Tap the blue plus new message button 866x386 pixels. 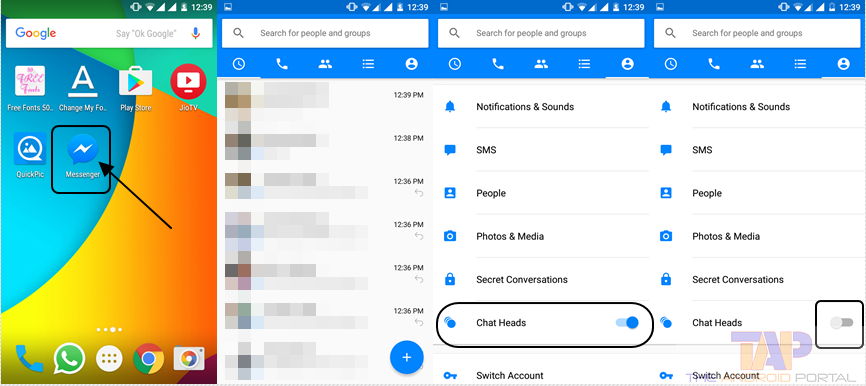point(406,358)
